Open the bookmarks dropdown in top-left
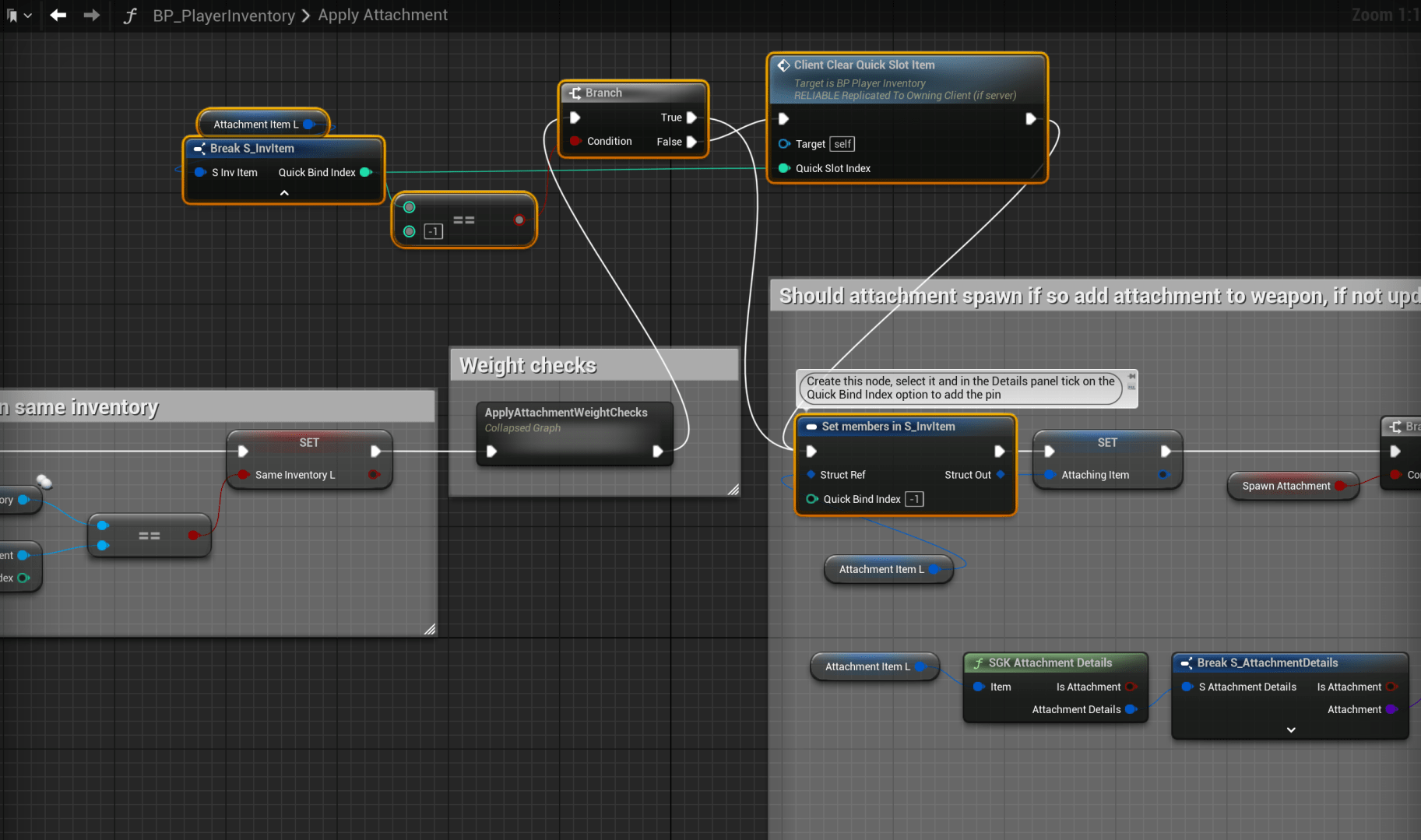Screen dimensions: 1421x840 tap(19, 15)
